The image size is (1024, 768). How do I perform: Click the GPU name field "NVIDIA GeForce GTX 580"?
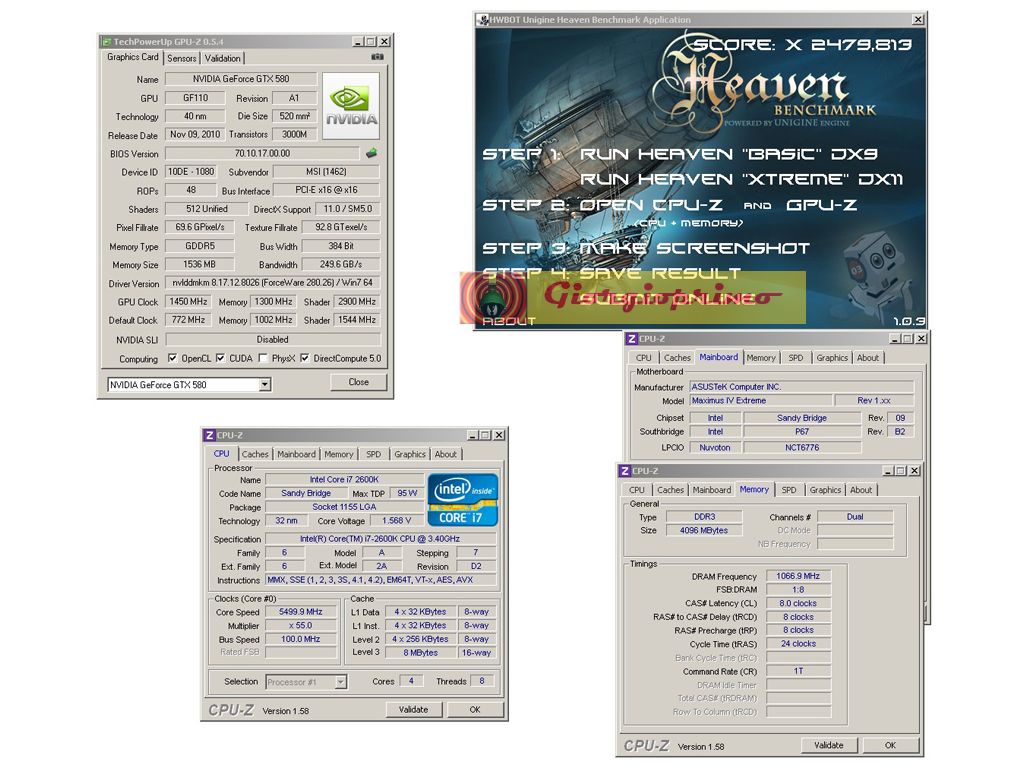[x=241, y=79]
